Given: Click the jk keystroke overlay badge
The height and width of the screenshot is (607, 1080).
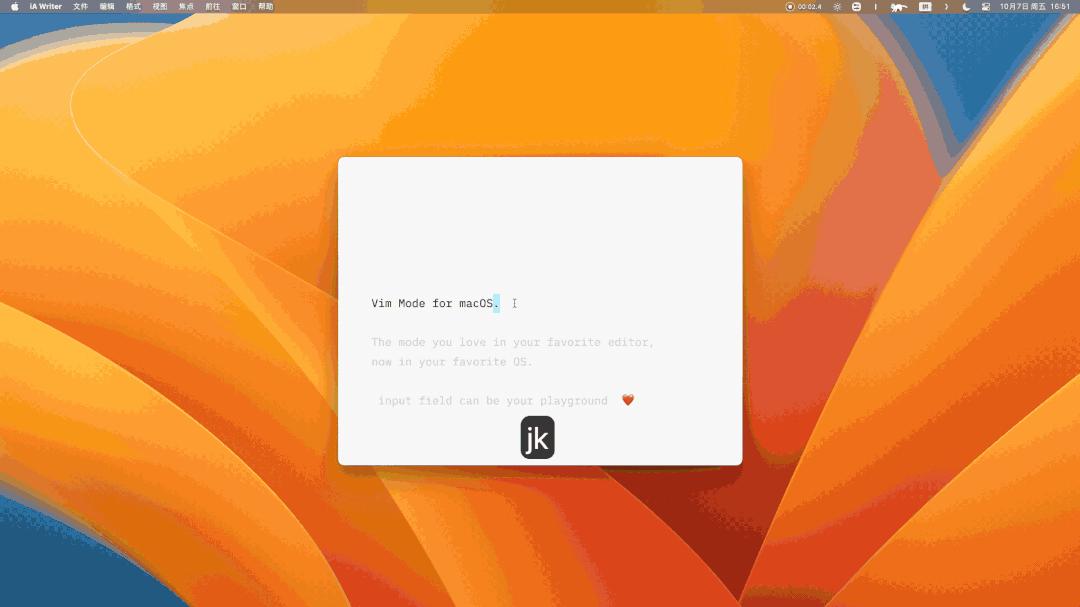Looking at the screenshot, I should [x=537, y=438].
